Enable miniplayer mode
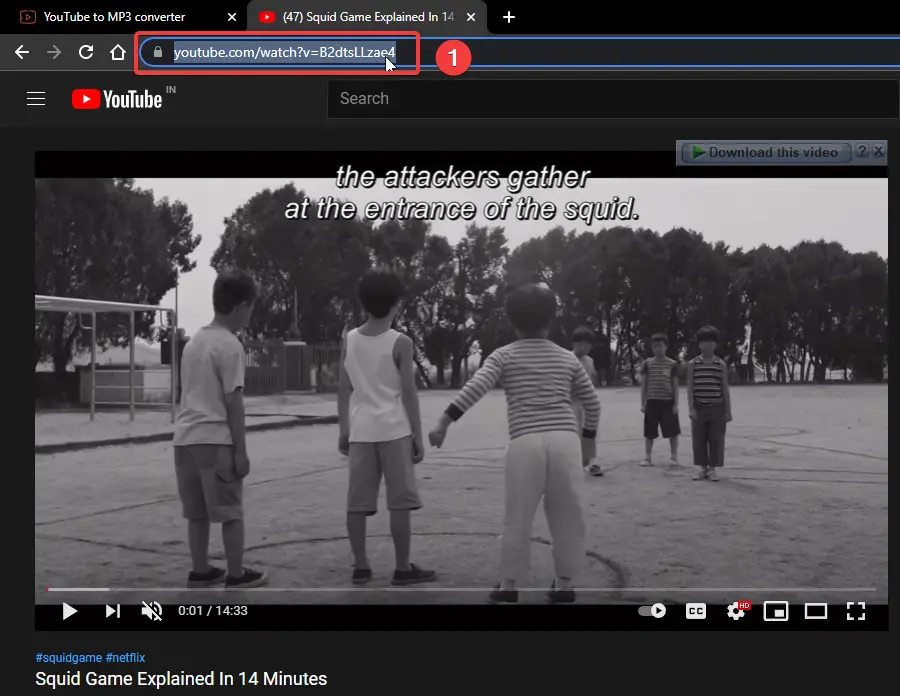The height and width of the screenshot is (696, 900). tap(775, 611)
